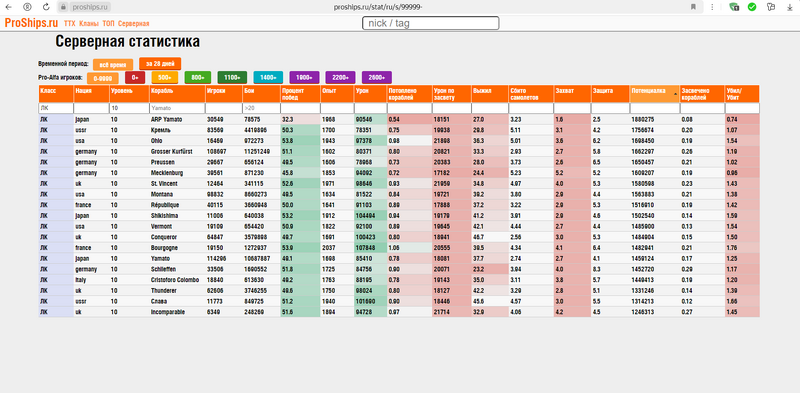Open the Серверная menu link
Image resolution: width=800 pixels, height=393 pixels.
point(134,23)
